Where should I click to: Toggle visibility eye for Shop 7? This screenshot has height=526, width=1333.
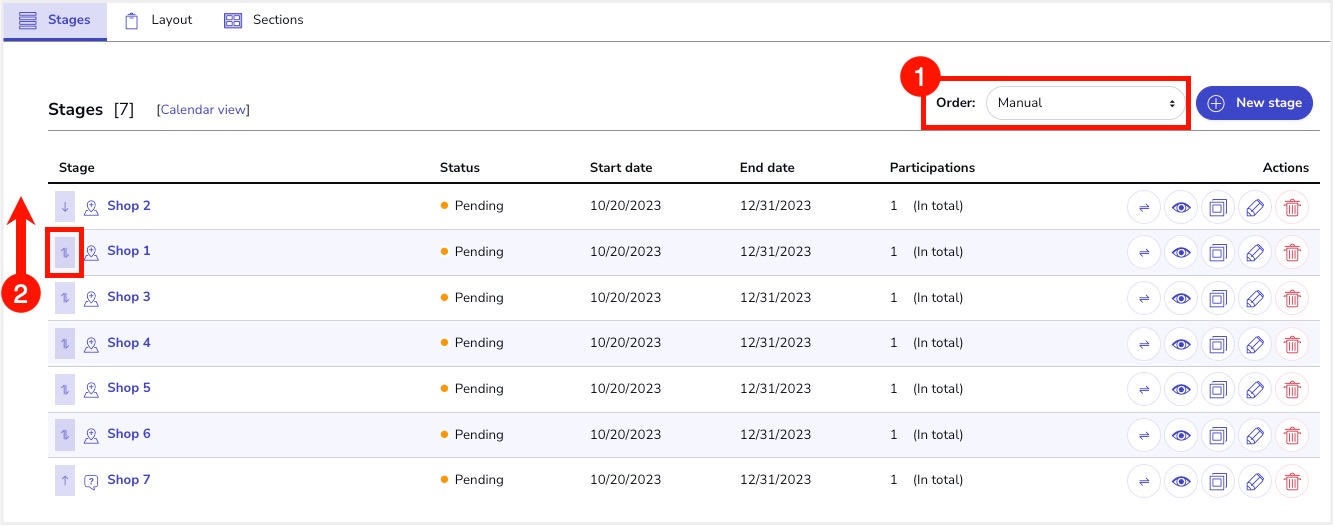(x=1181, y=481)
